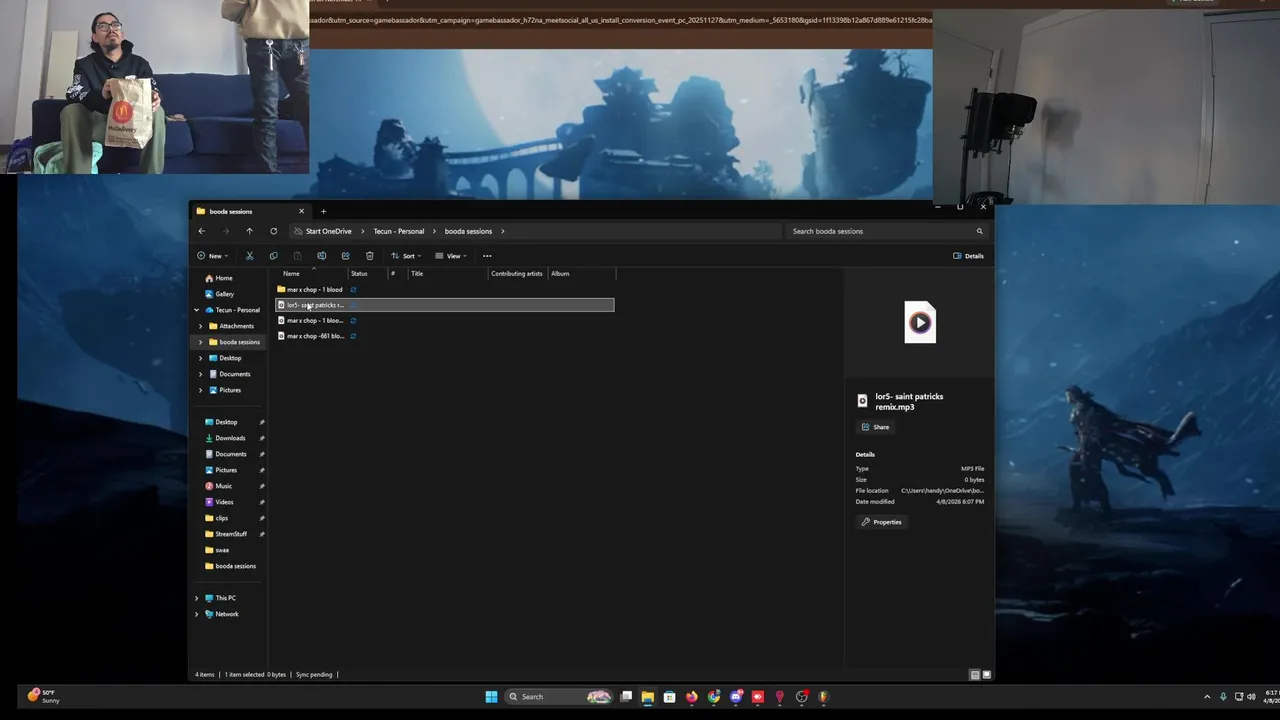
Task: Click the Share toolbar icon
Action: (345, 256)
